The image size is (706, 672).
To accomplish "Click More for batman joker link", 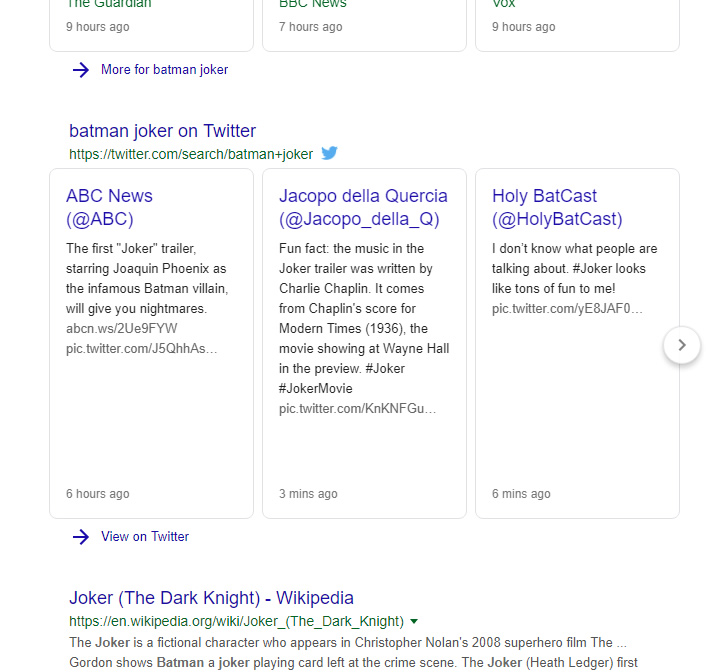I will pos(164,70).
